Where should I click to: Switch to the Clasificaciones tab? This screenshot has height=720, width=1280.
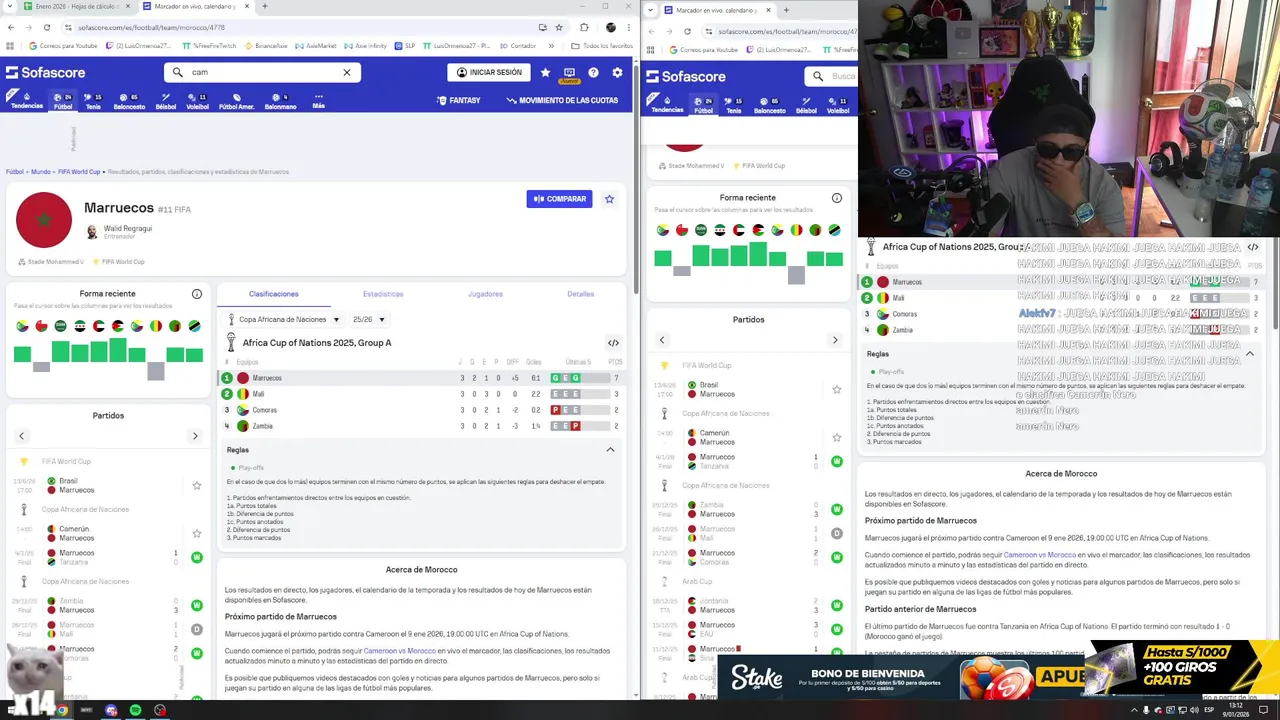[274, 294]
